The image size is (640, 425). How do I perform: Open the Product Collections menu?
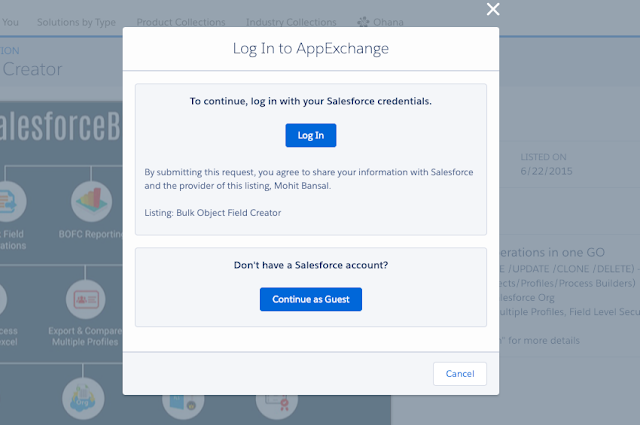pyautogui.click(x=181, y=22)
